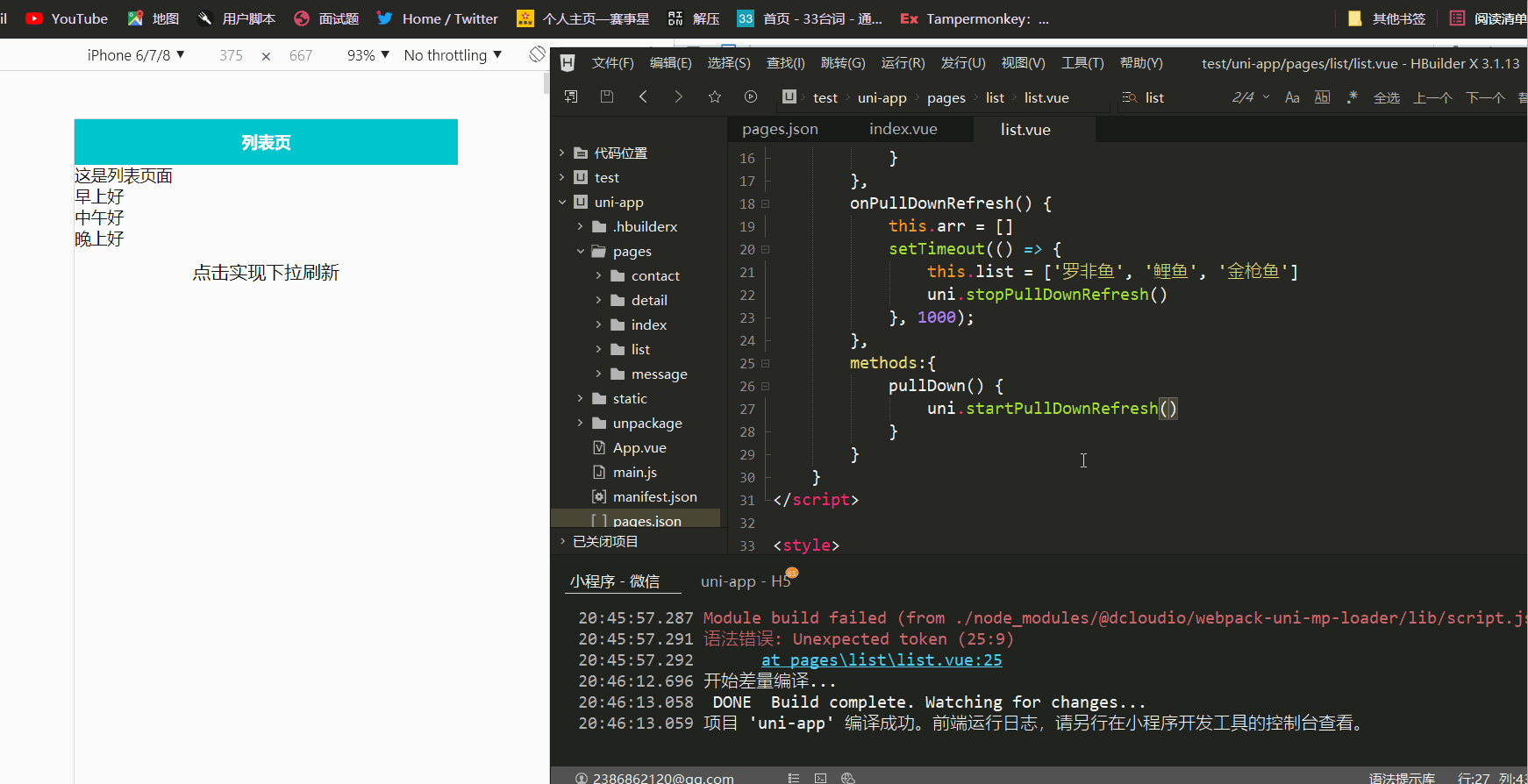Expand the 已关闭项目 section
Image resolution: width=1528 pixels, height=784 pixels.
coord(562,541)
